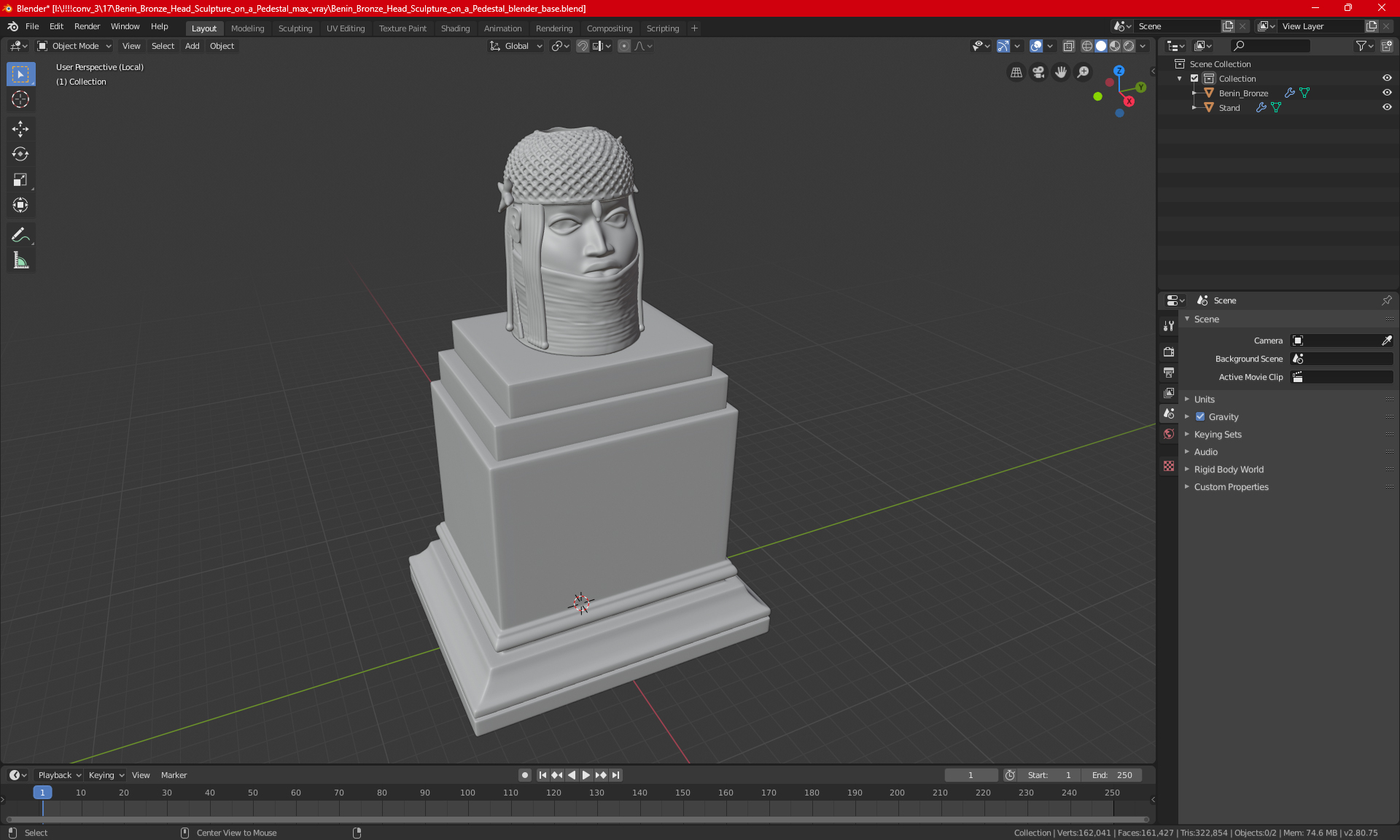Activate the pan hand viewport control
1400x840 pixels.
[x=1061, y=72]
